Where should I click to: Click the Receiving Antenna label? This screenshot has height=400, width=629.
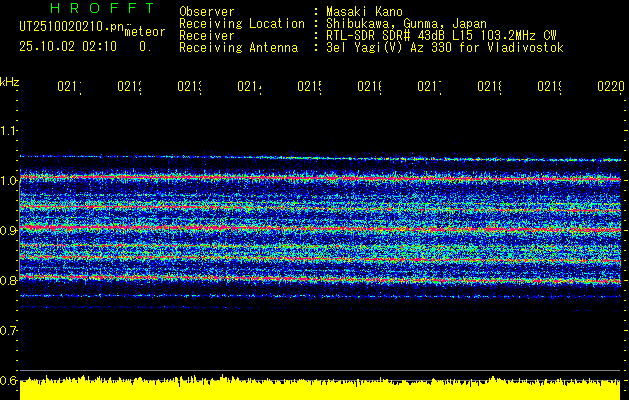pyautogui.click(x=238, y=48)
